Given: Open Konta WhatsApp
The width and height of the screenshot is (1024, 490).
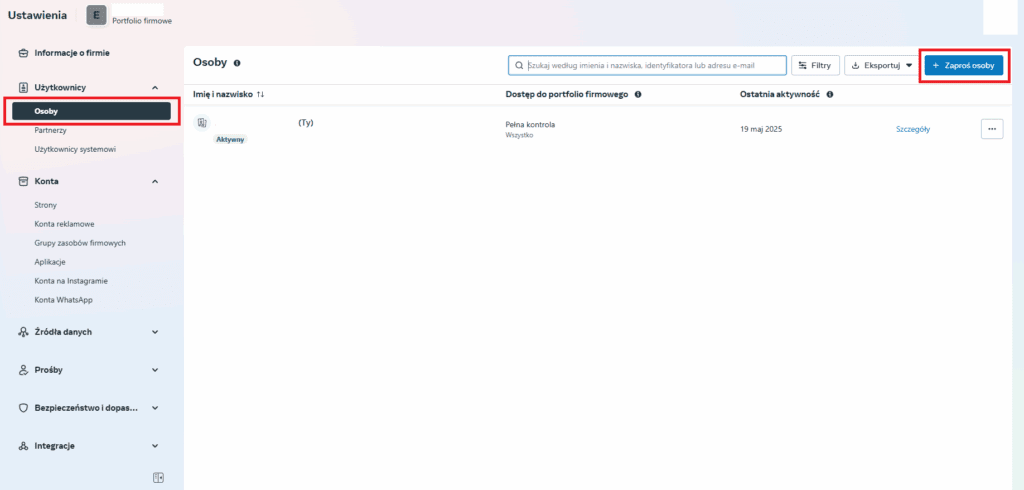Looking at the screenshot, I should (x=63, y=300).
